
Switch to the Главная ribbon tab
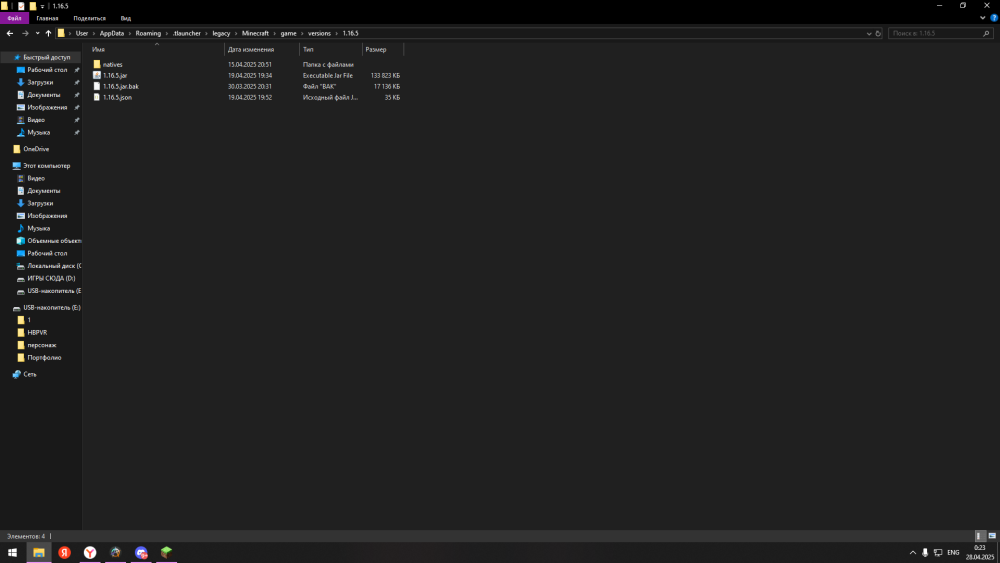[x=47, y=18]
